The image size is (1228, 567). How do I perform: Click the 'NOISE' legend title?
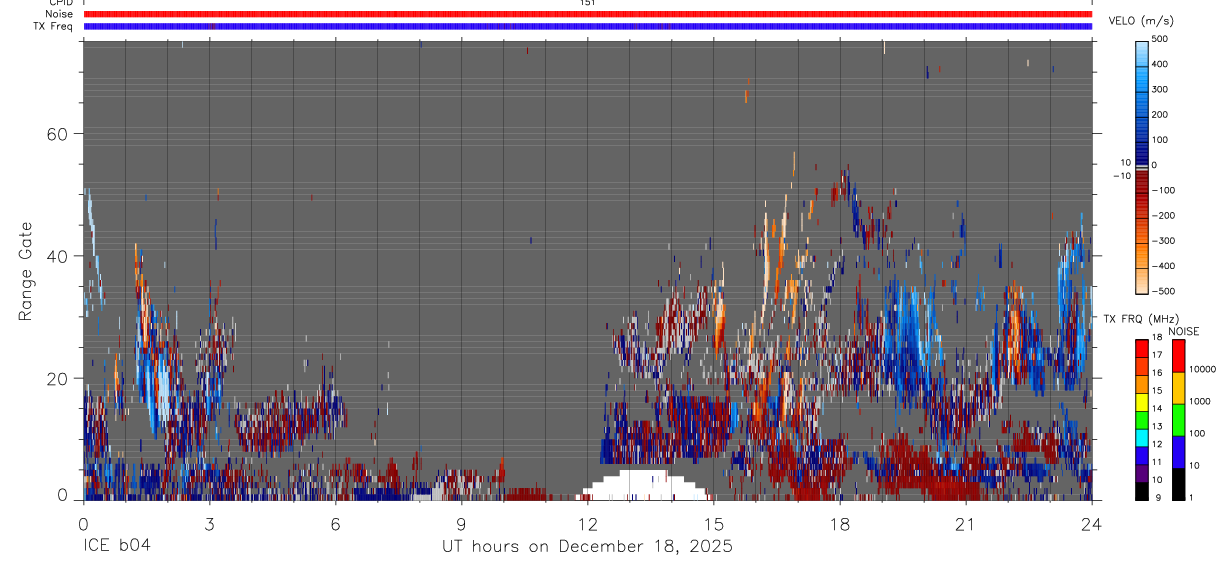(1183, 331)
